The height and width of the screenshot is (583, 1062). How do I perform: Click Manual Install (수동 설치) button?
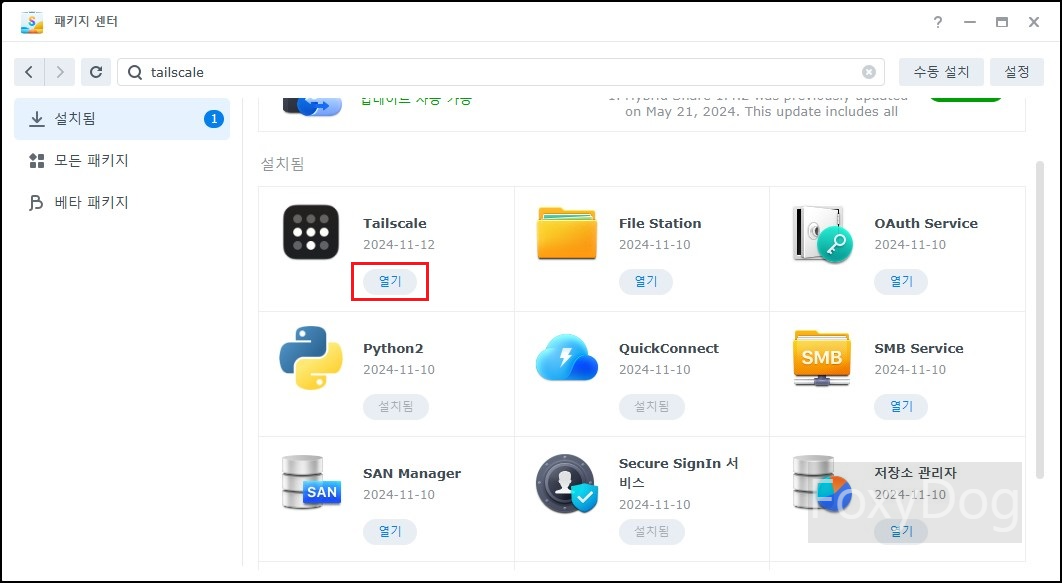tap(941, 72)
